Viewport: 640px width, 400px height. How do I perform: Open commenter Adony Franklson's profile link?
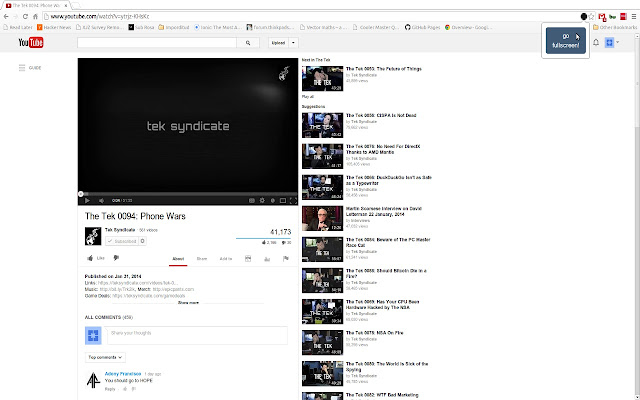pos(123,374)
